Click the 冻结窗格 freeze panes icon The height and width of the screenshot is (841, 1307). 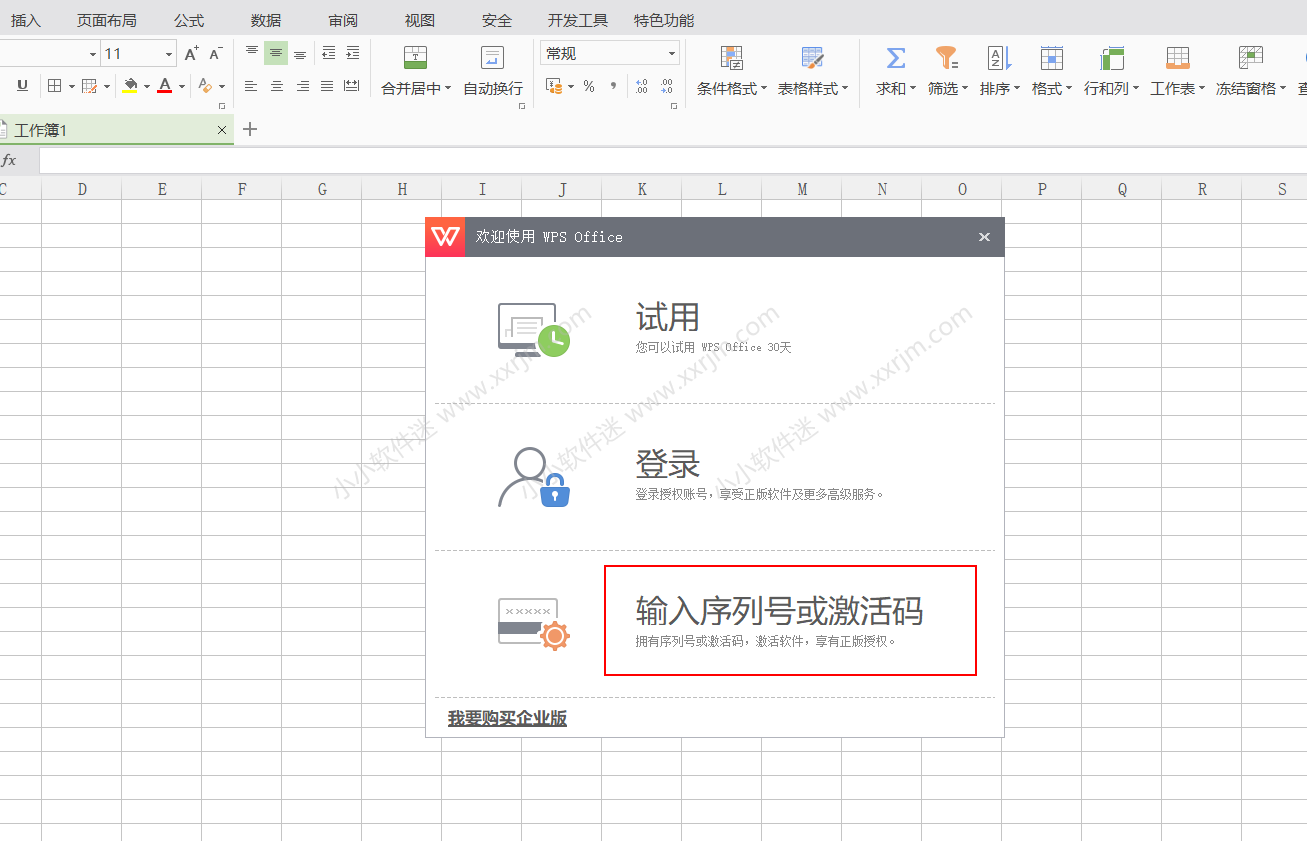coord(1250,57)
